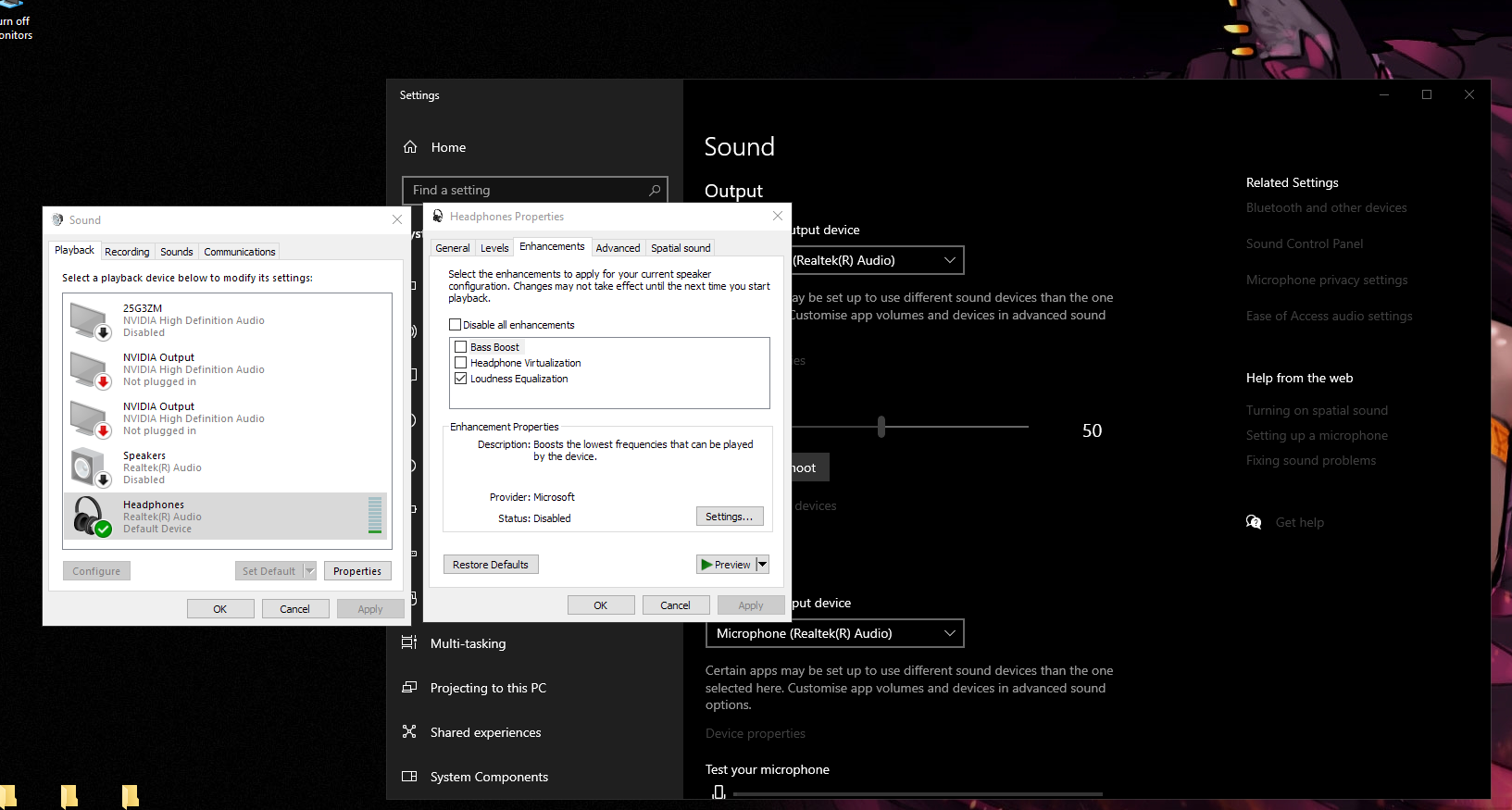Click the Multi-tasking sidebar icon
Screen dimensions: 1512x810
(409, 642)
